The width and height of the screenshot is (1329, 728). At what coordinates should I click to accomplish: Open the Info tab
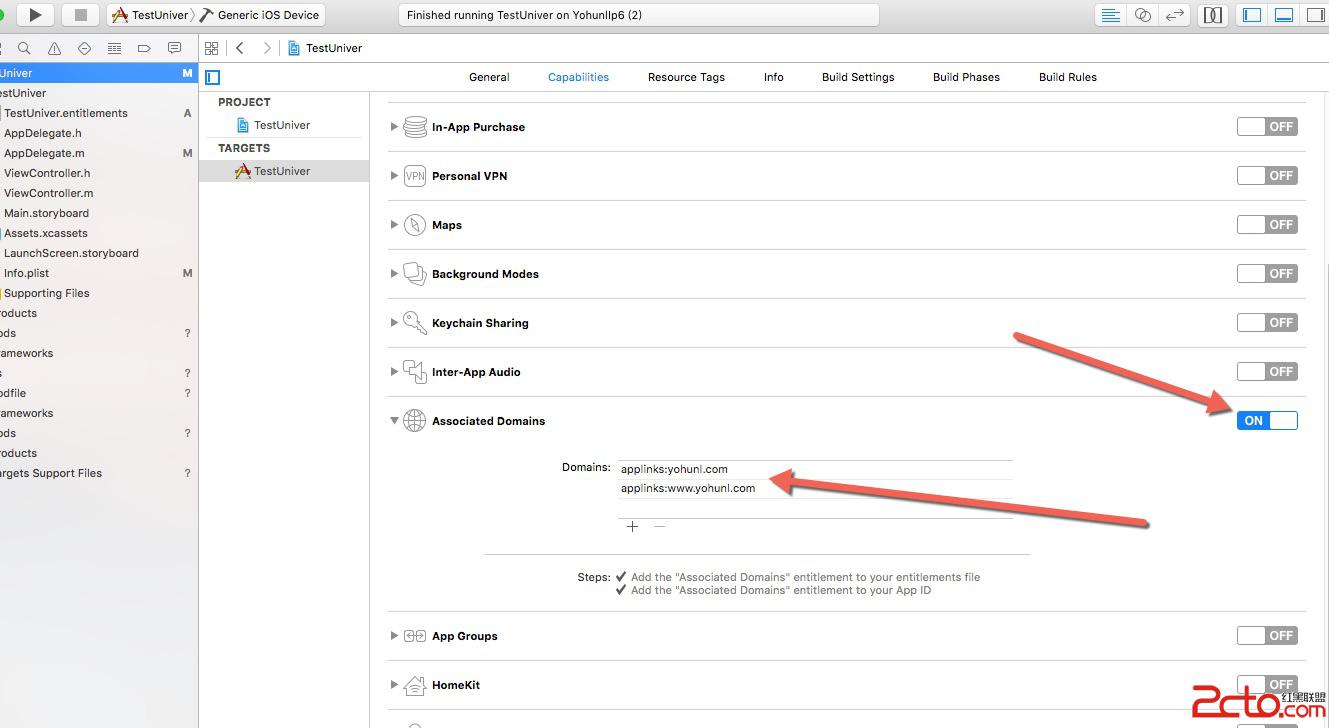(774, 77)
